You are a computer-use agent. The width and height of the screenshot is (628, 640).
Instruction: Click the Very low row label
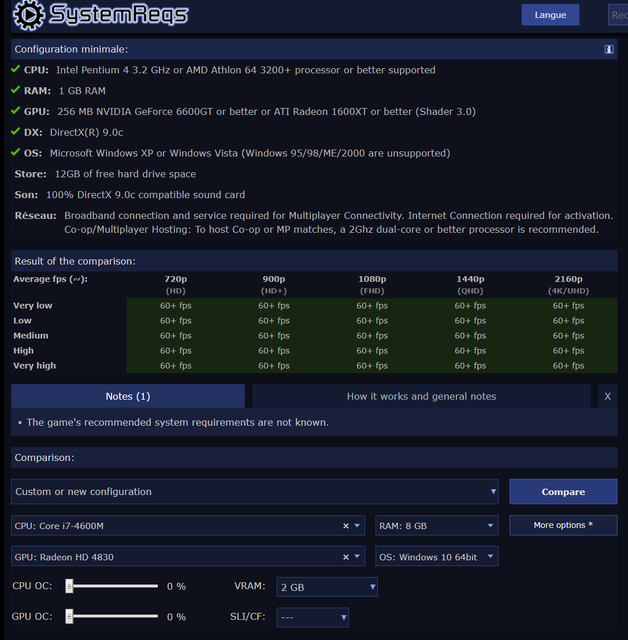pyautogui.click(x=33, y=306)
